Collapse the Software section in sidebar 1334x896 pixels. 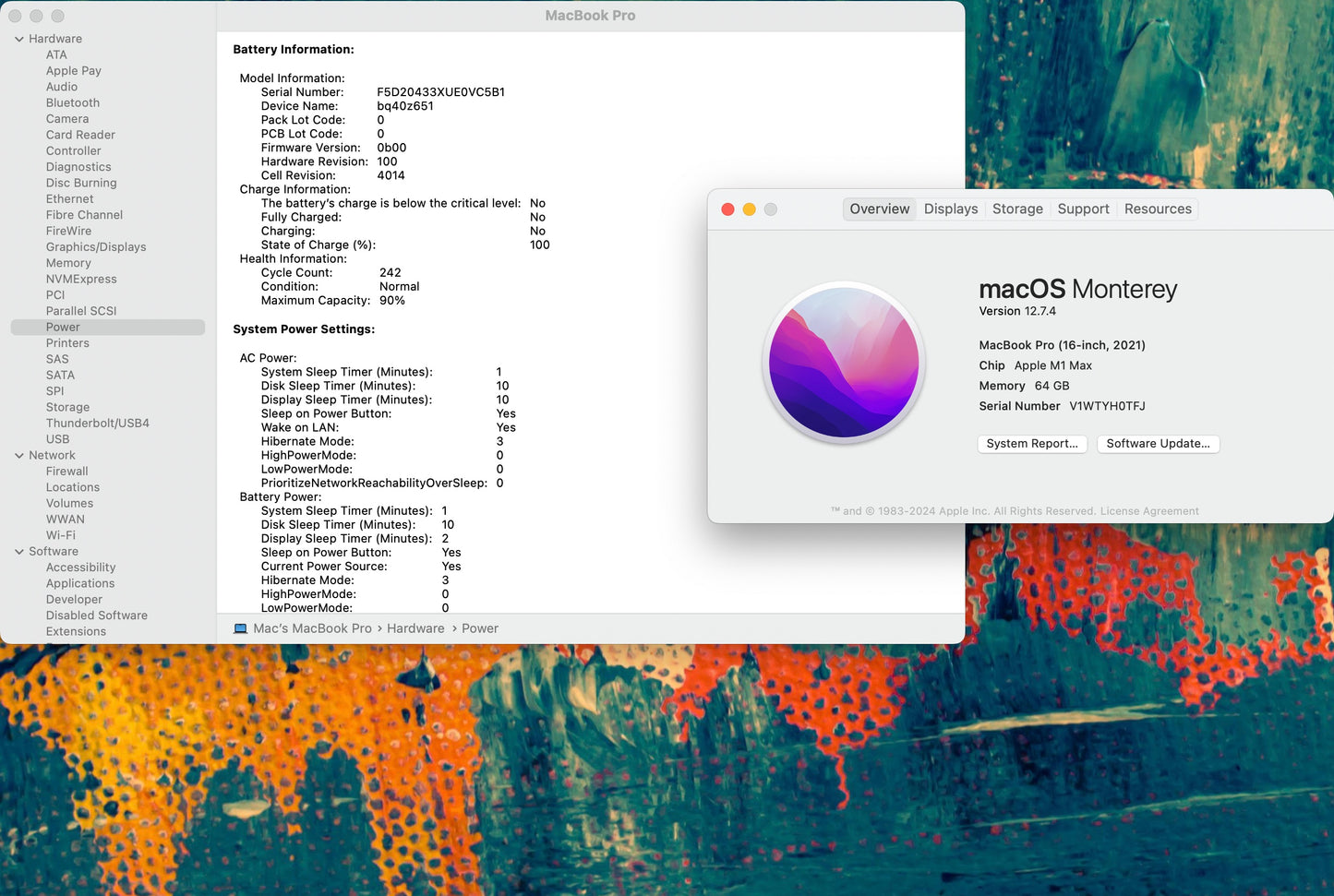point(18,552)
